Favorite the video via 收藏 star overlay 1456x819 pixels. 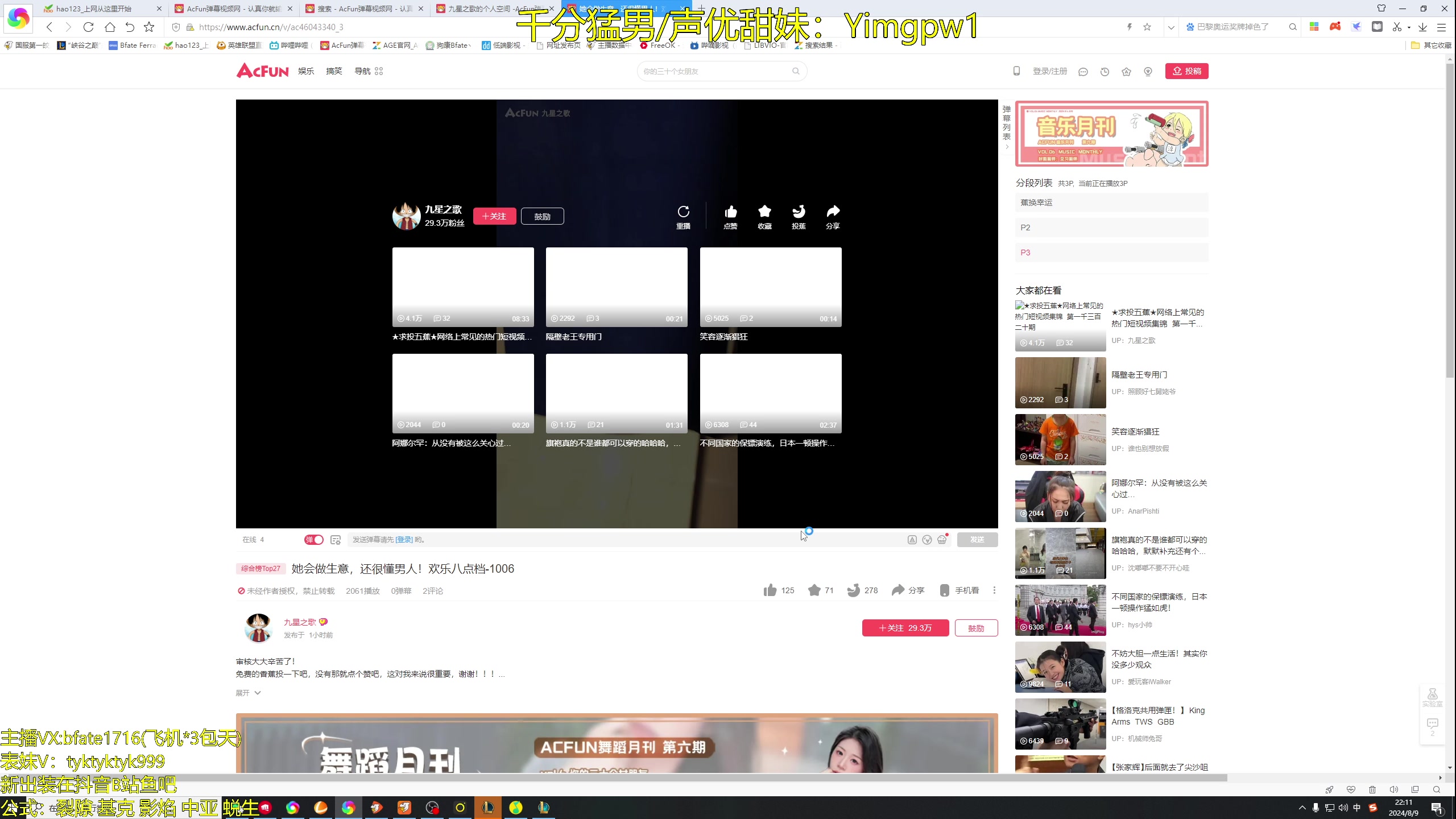point(764,217)
